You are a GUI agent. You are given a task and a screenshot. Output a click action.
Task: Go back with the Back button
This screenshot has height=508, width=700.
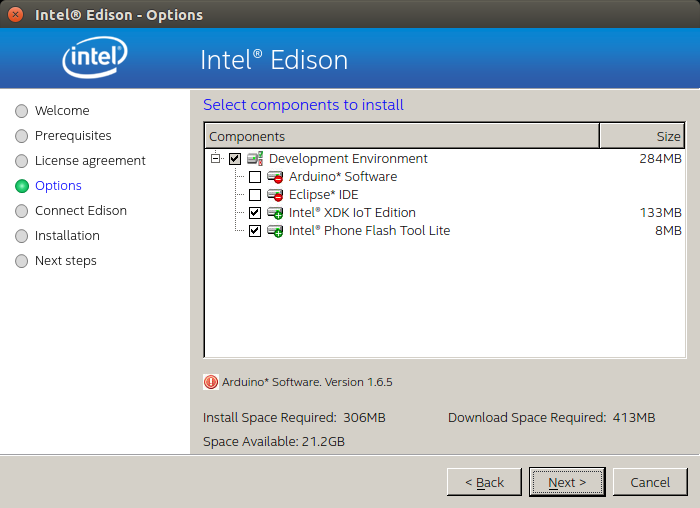pos(484,482)
